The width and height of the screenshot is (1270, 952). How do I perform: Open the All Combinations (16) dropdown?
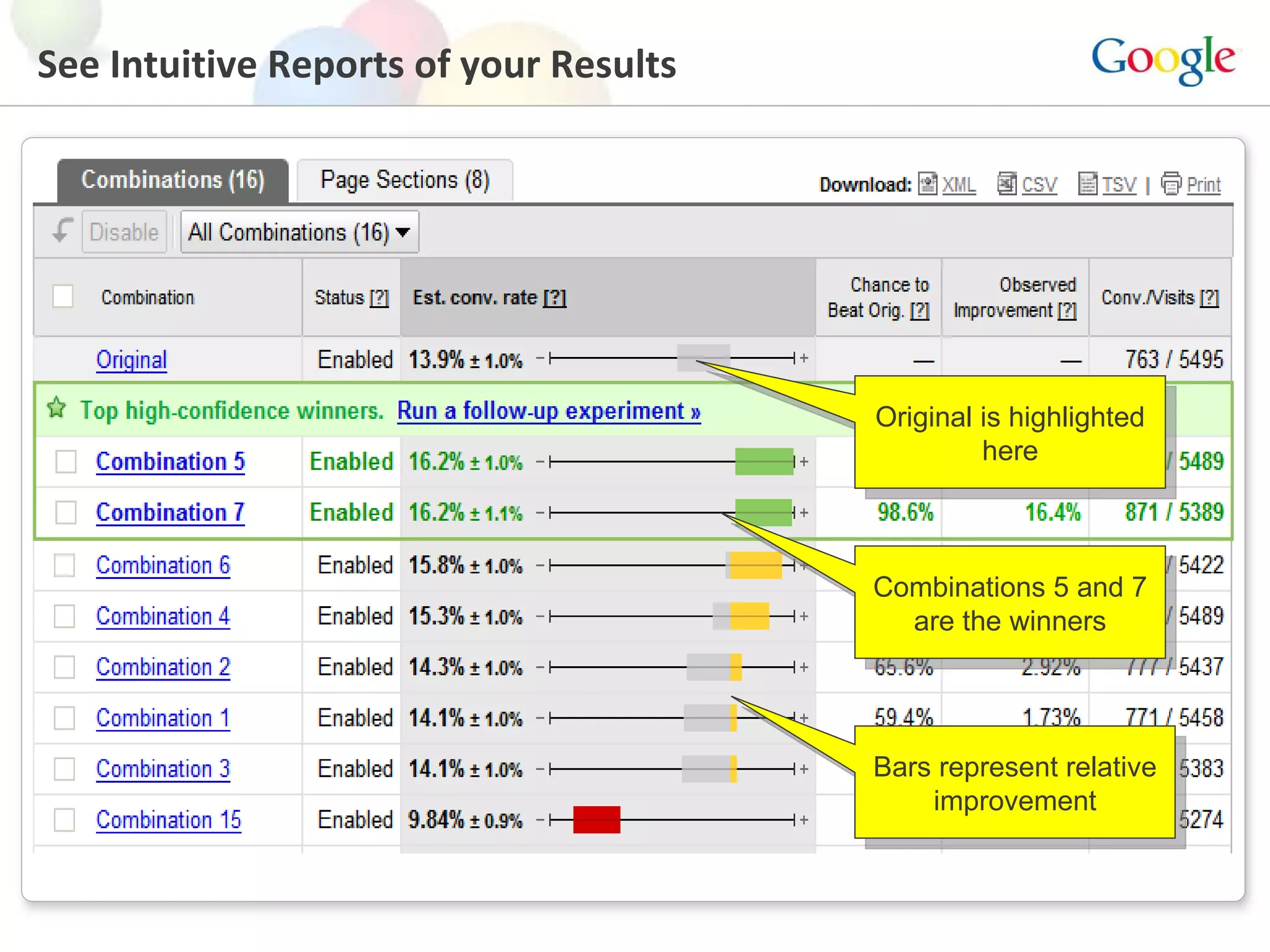pos(300,232)
